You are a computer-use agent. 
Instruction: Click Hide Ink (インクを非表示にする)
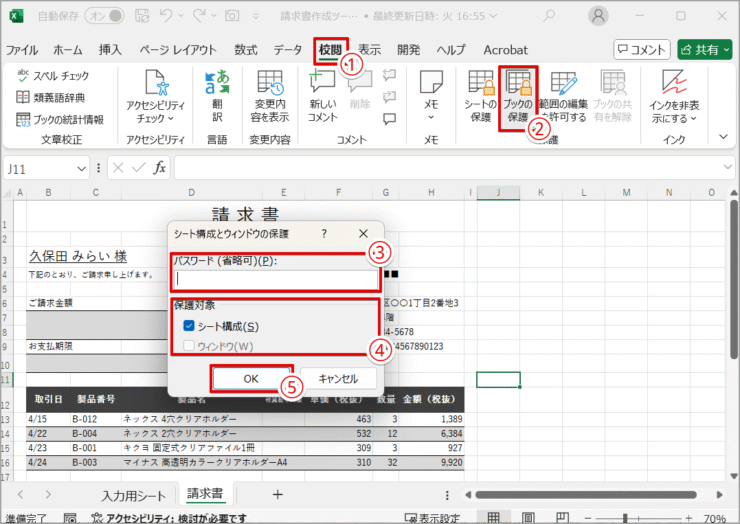[674, 97]
